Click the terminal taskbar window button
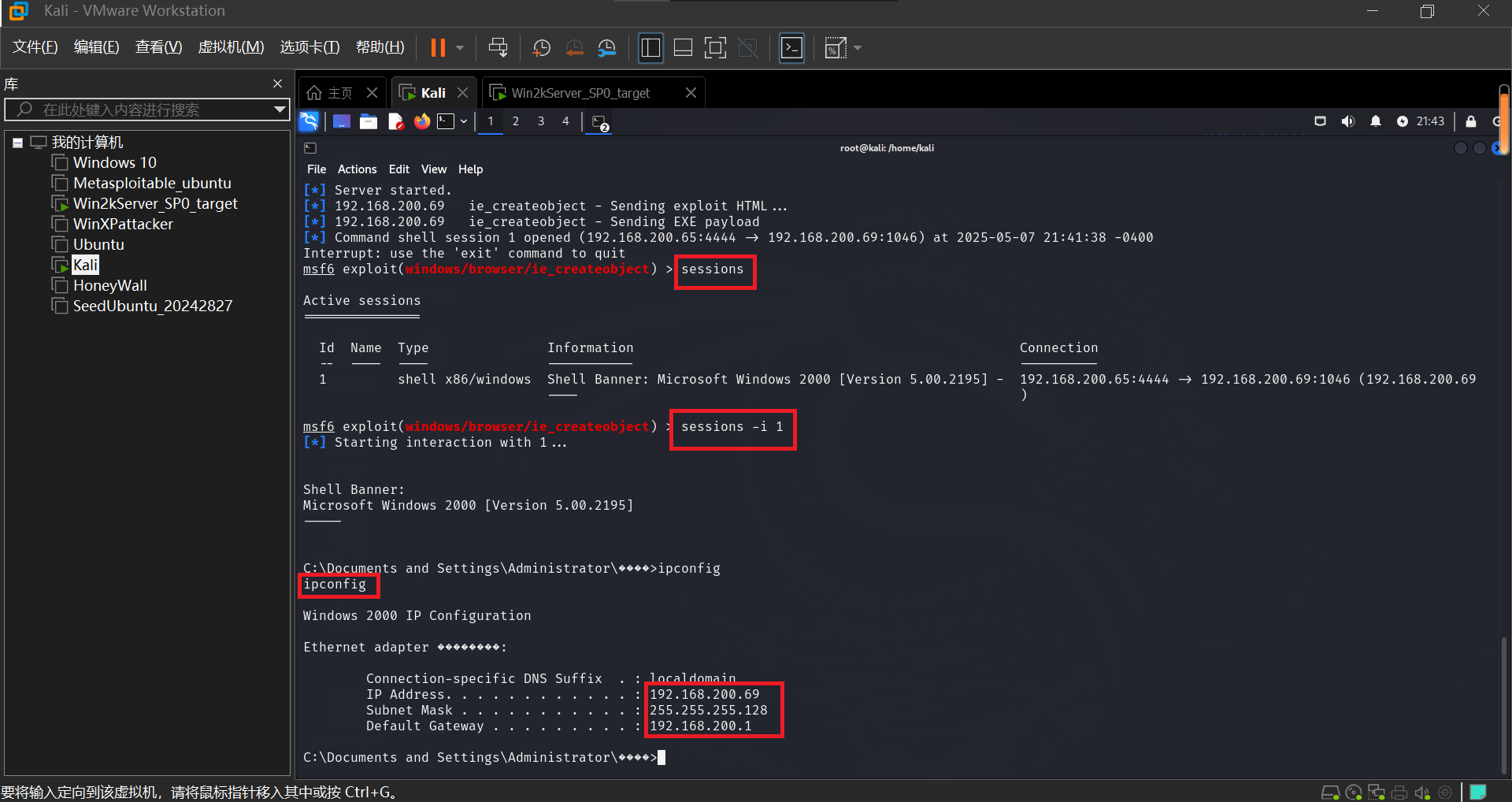The image size is (1512, 802). coord(600,122)
